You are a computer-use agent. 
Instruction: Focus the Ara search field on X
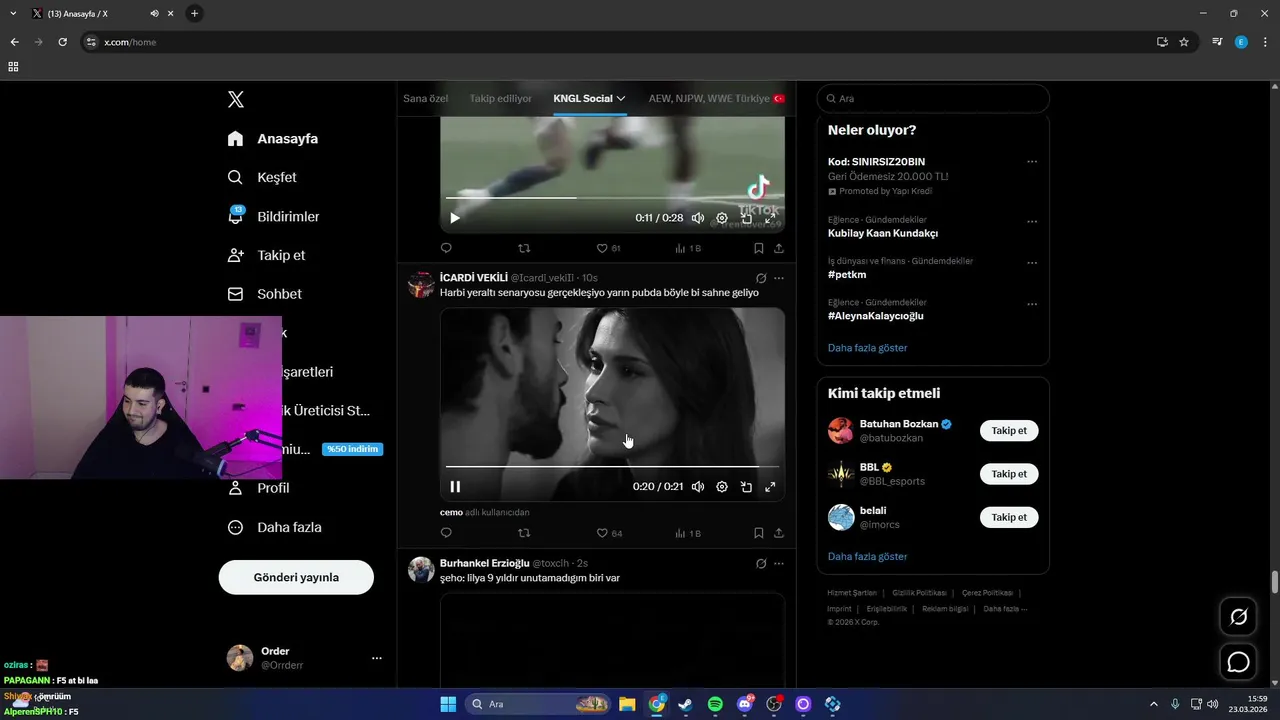(933, 98)
